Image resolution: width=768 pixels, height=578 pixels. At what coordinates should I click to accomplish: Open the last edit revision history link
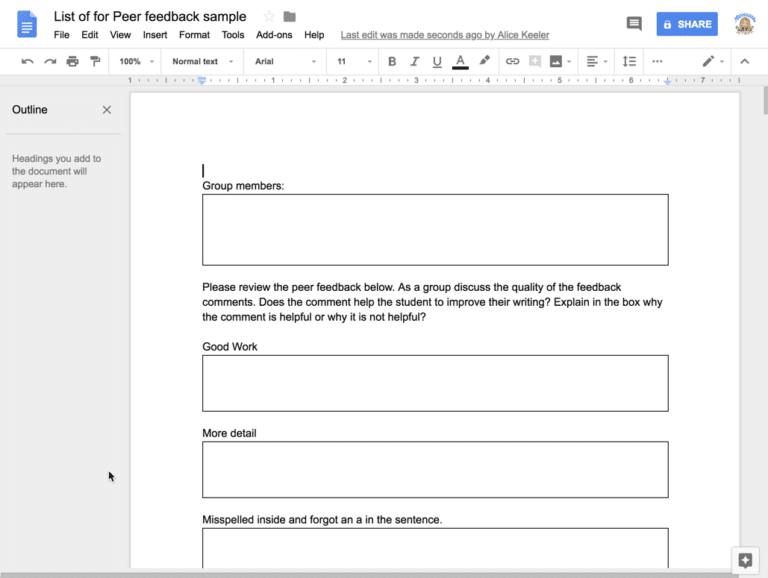point(445,35)
